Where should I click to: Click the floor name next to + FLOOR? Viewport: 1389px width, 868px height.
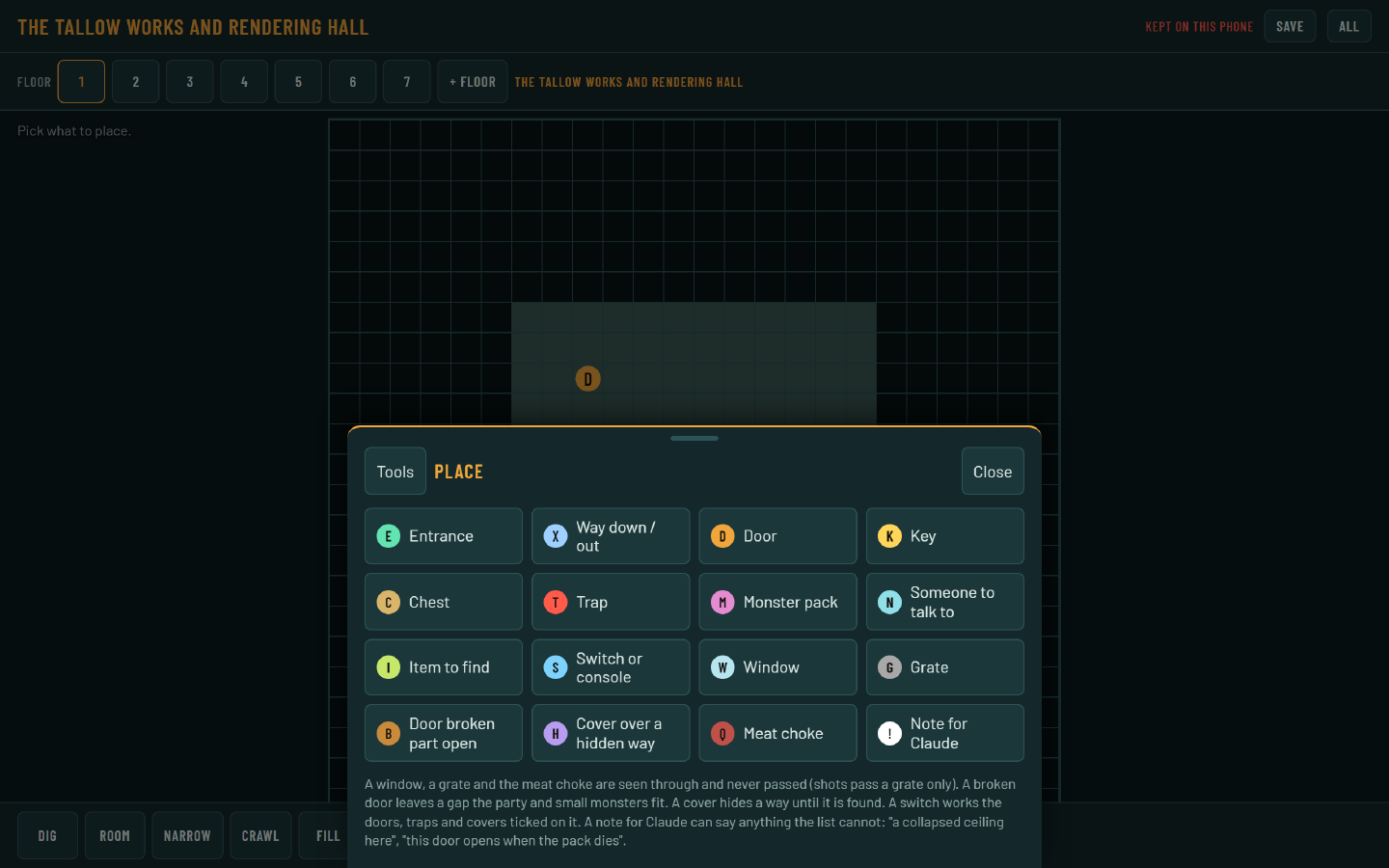coord(629,82)
